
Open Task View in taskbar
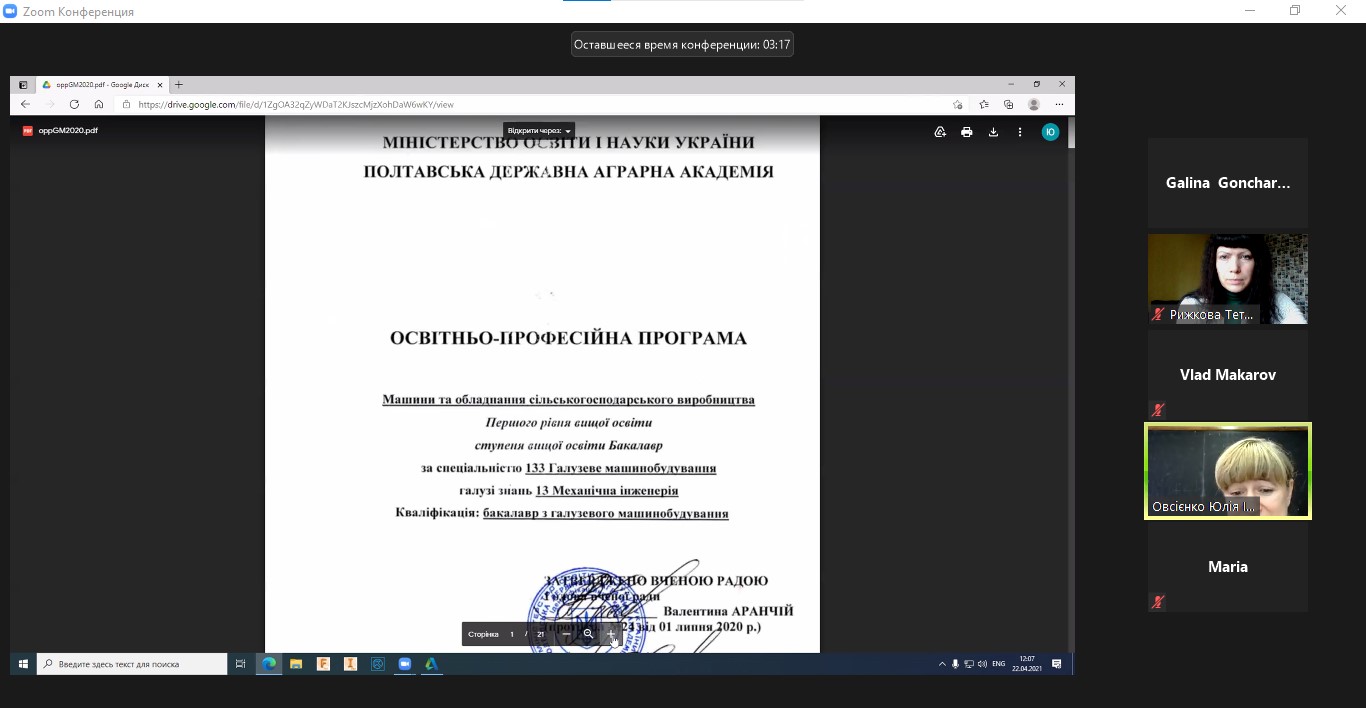(x=240, y=664)
